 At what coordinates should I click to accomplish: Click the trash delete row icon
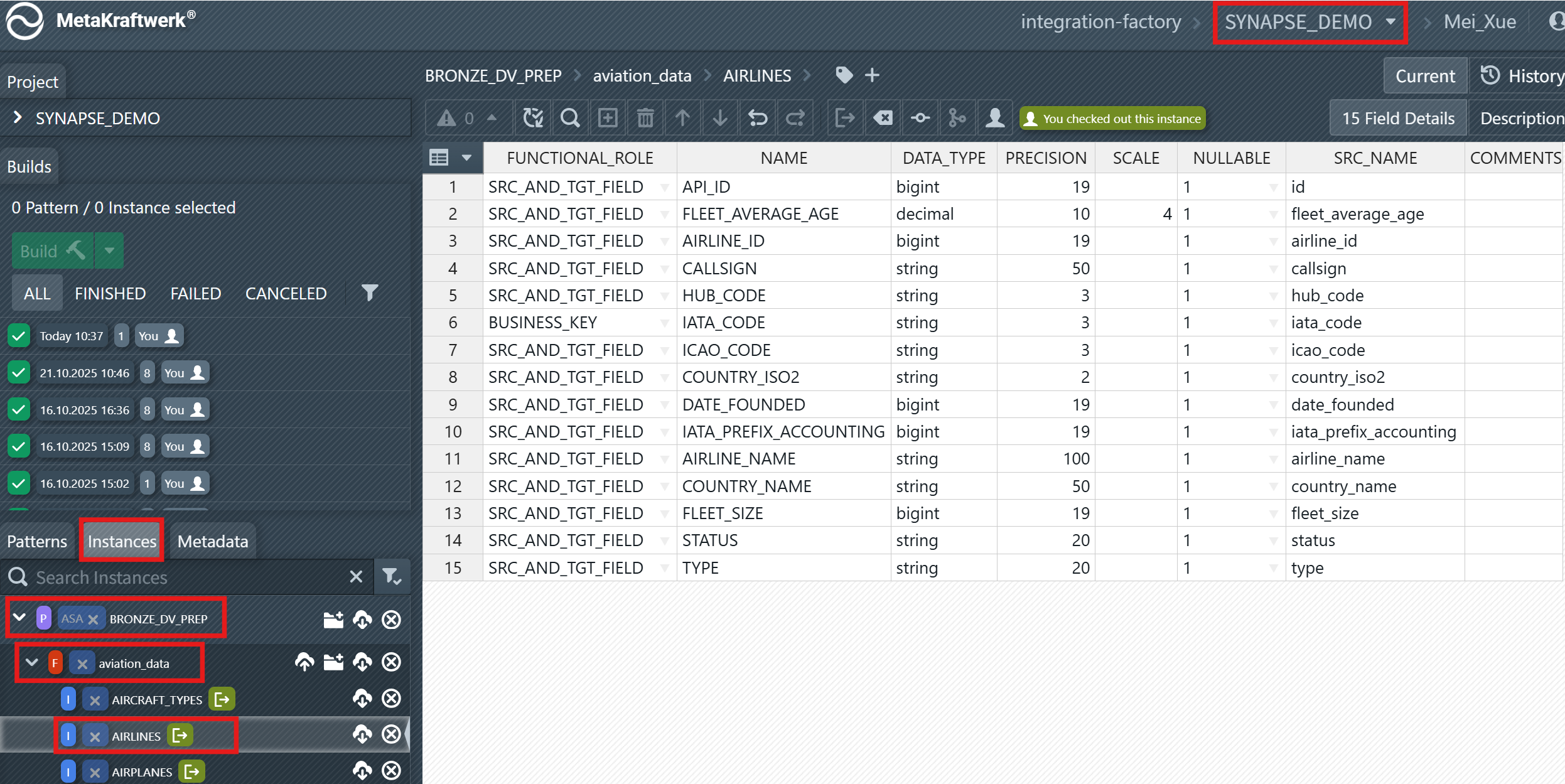[645, 118]
